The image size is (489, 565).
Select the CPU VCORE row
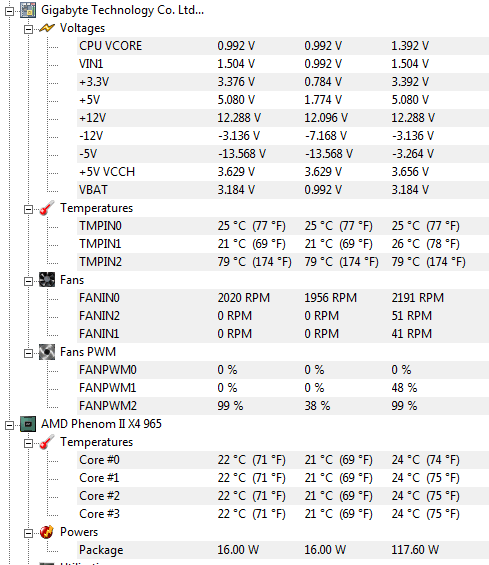[x=283, y=46]
